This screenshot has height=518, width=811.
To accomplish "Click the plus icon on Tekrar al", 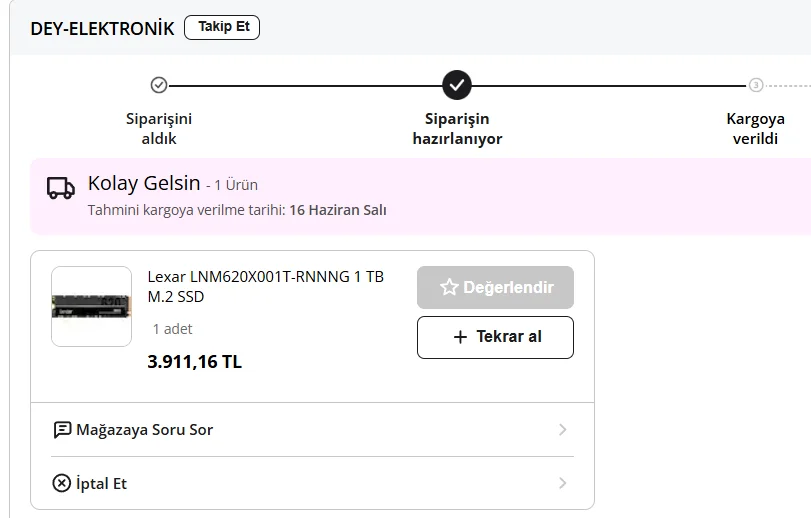I will coord(460,337).
